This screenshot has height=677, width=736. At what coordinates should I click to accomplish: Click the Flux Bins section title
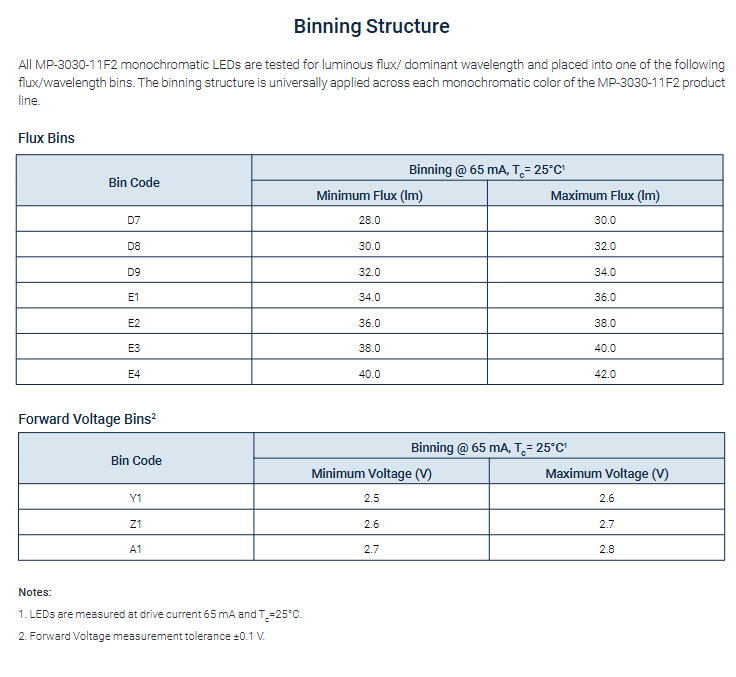tap(46, 138)
